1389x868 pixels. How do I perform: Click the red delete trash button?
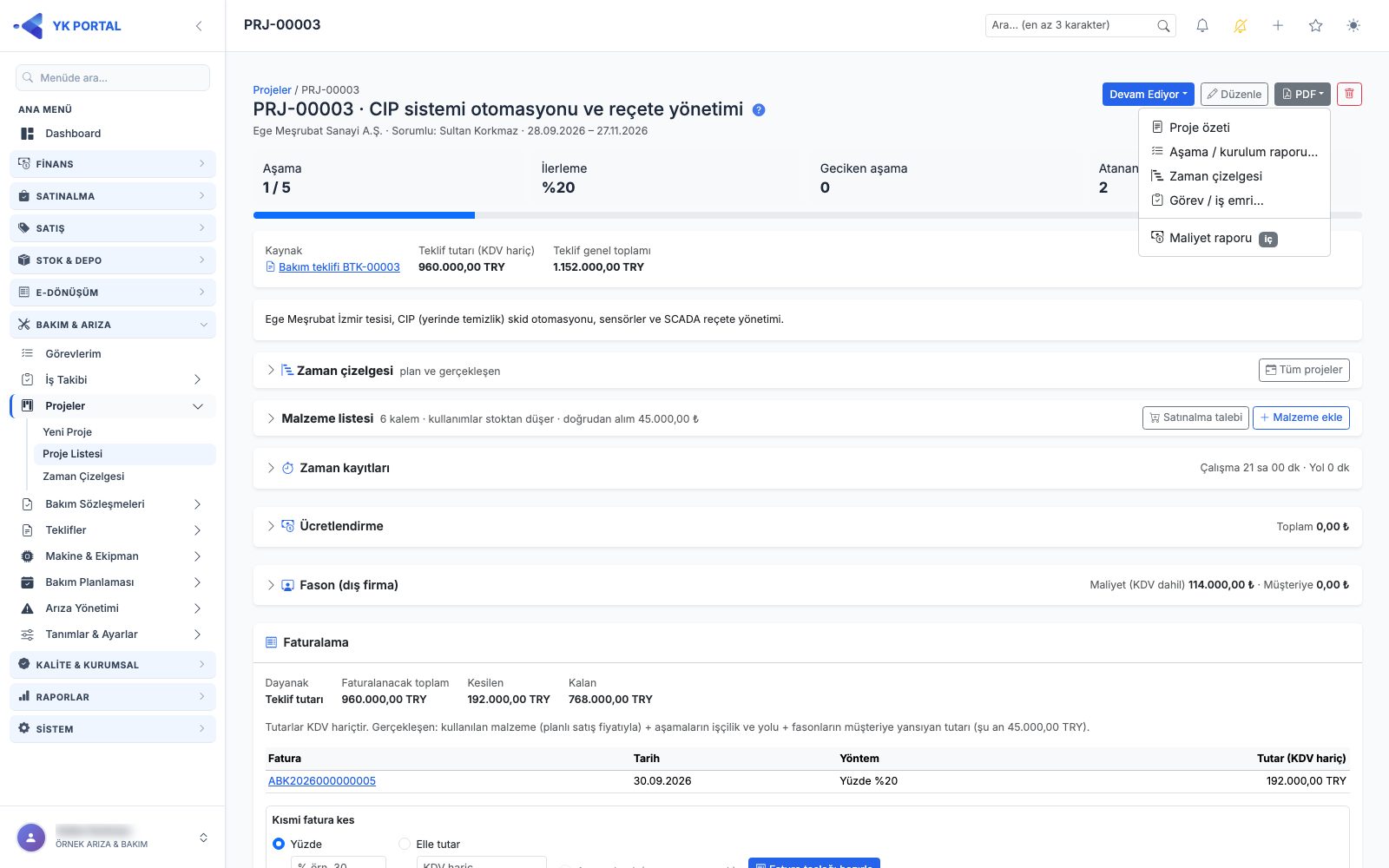(x=1349, y=94)
